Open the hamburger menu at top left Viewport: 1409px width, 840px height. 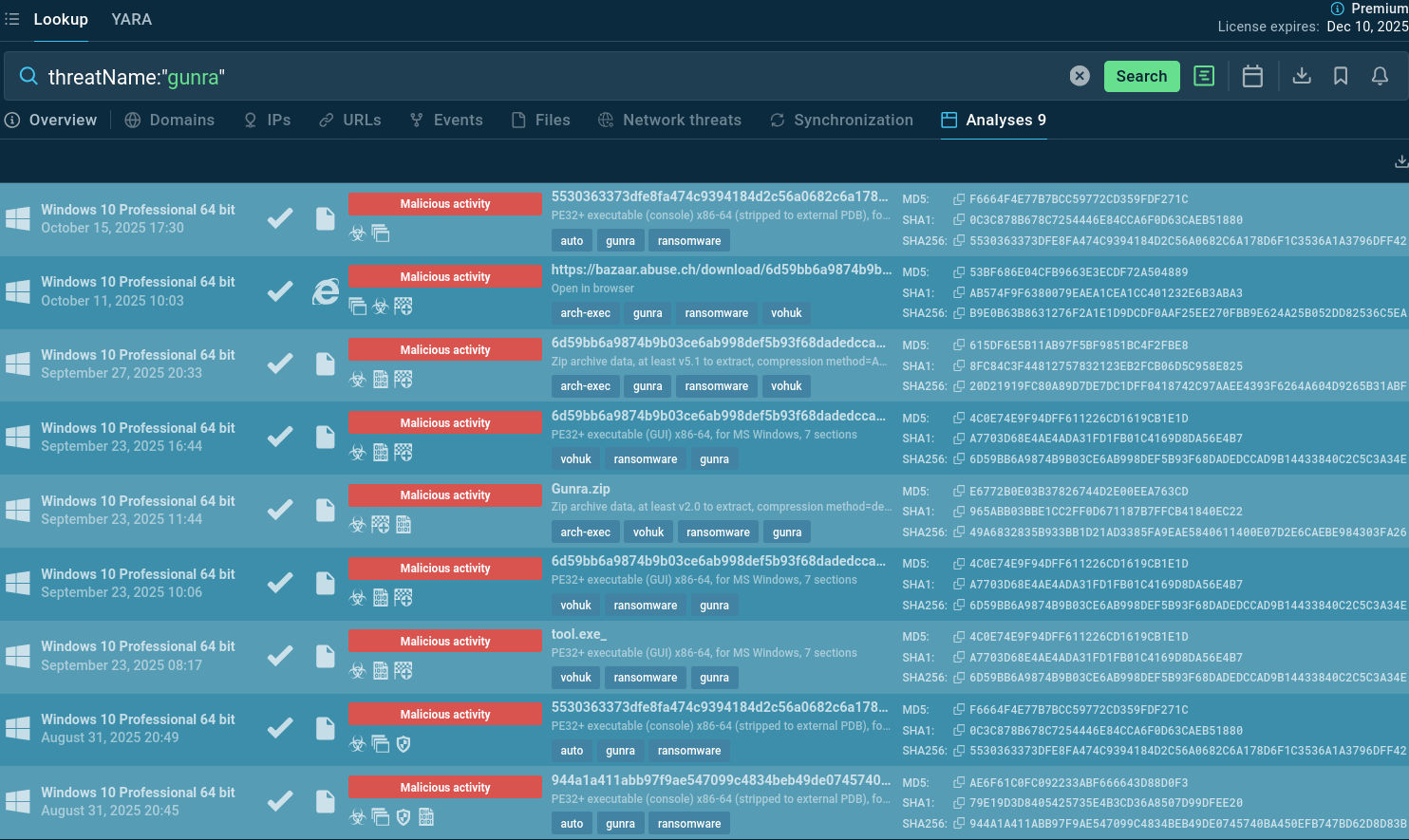(12, 19)
